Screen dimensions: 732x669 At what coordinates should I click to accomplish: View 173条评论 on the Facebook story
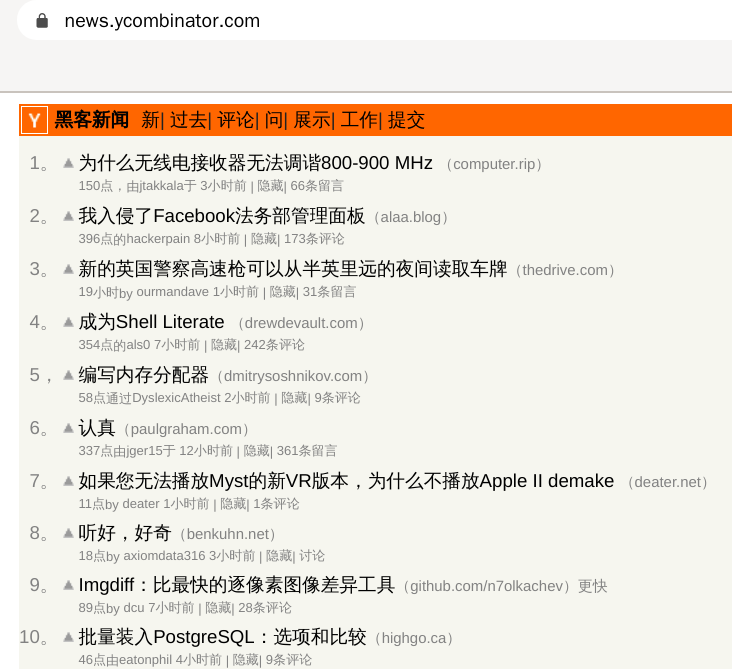314,239
